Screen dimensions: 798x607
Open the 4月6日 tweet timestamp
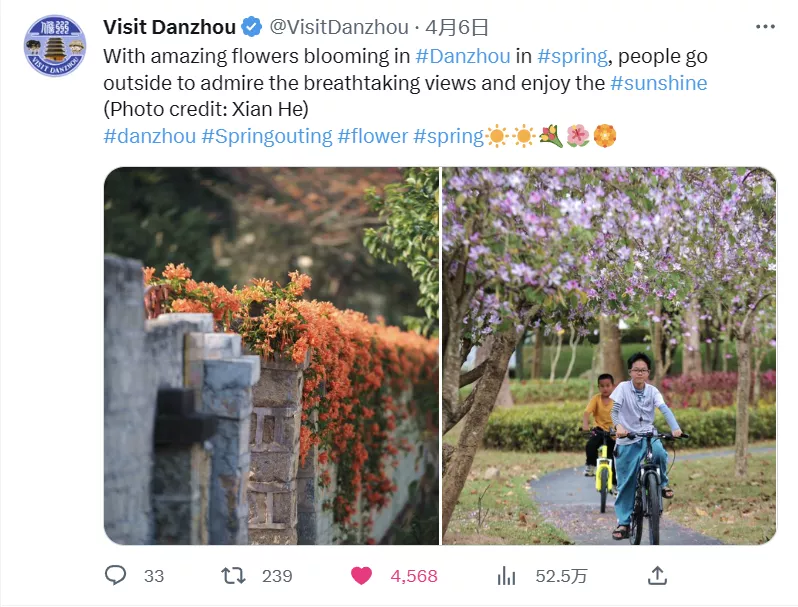457,27
